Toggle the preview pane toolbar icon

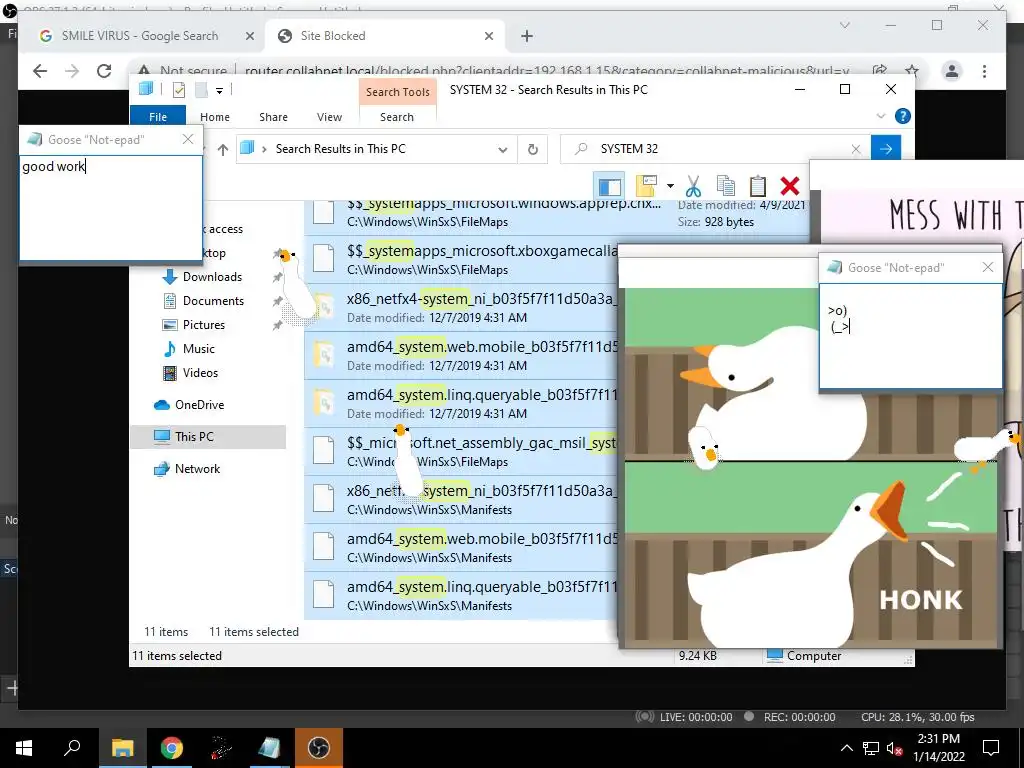(609, 187)
